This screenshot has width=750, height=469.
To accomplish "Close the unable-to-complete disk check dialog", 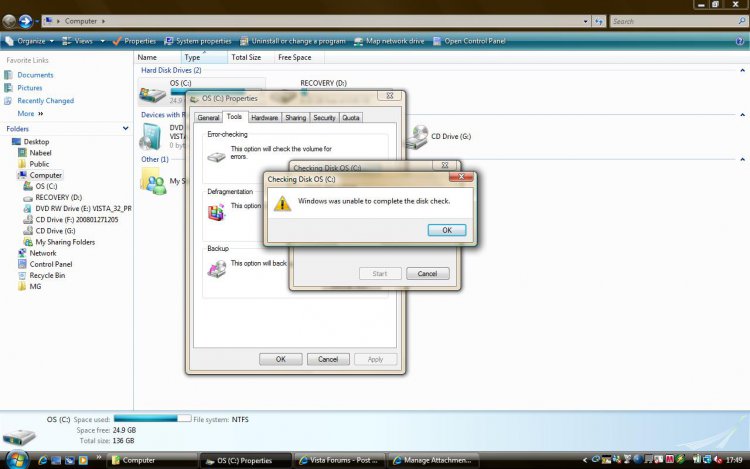I will 461,176.
